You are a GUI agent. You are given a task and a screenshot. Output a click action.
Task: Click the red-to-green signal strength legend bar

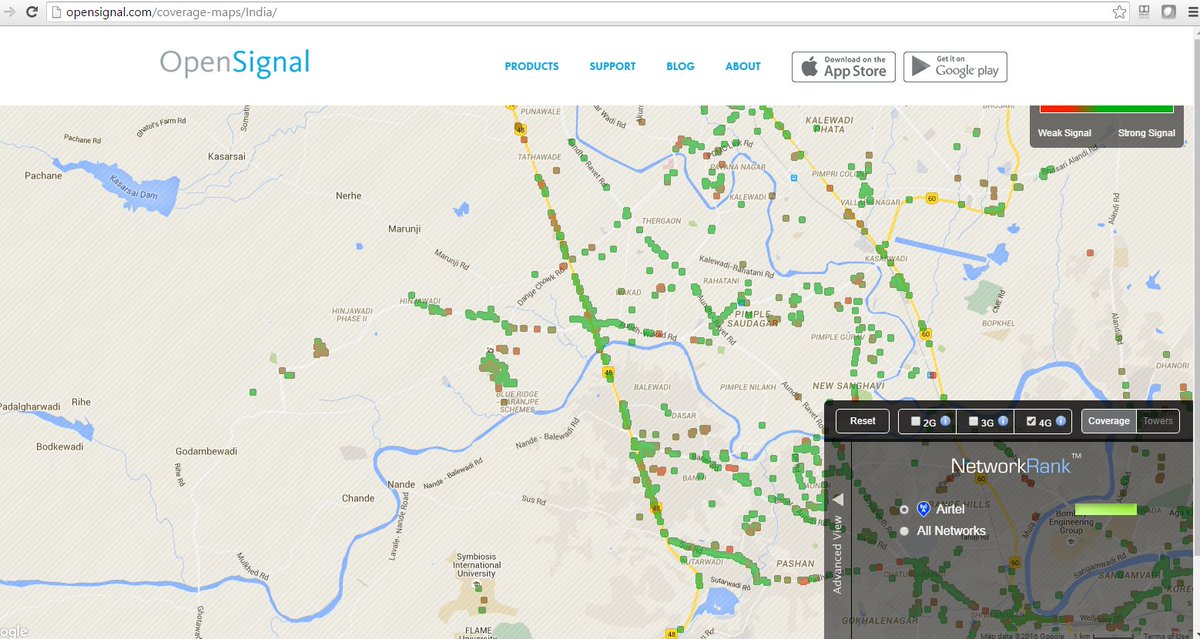tap(1107, 108)
